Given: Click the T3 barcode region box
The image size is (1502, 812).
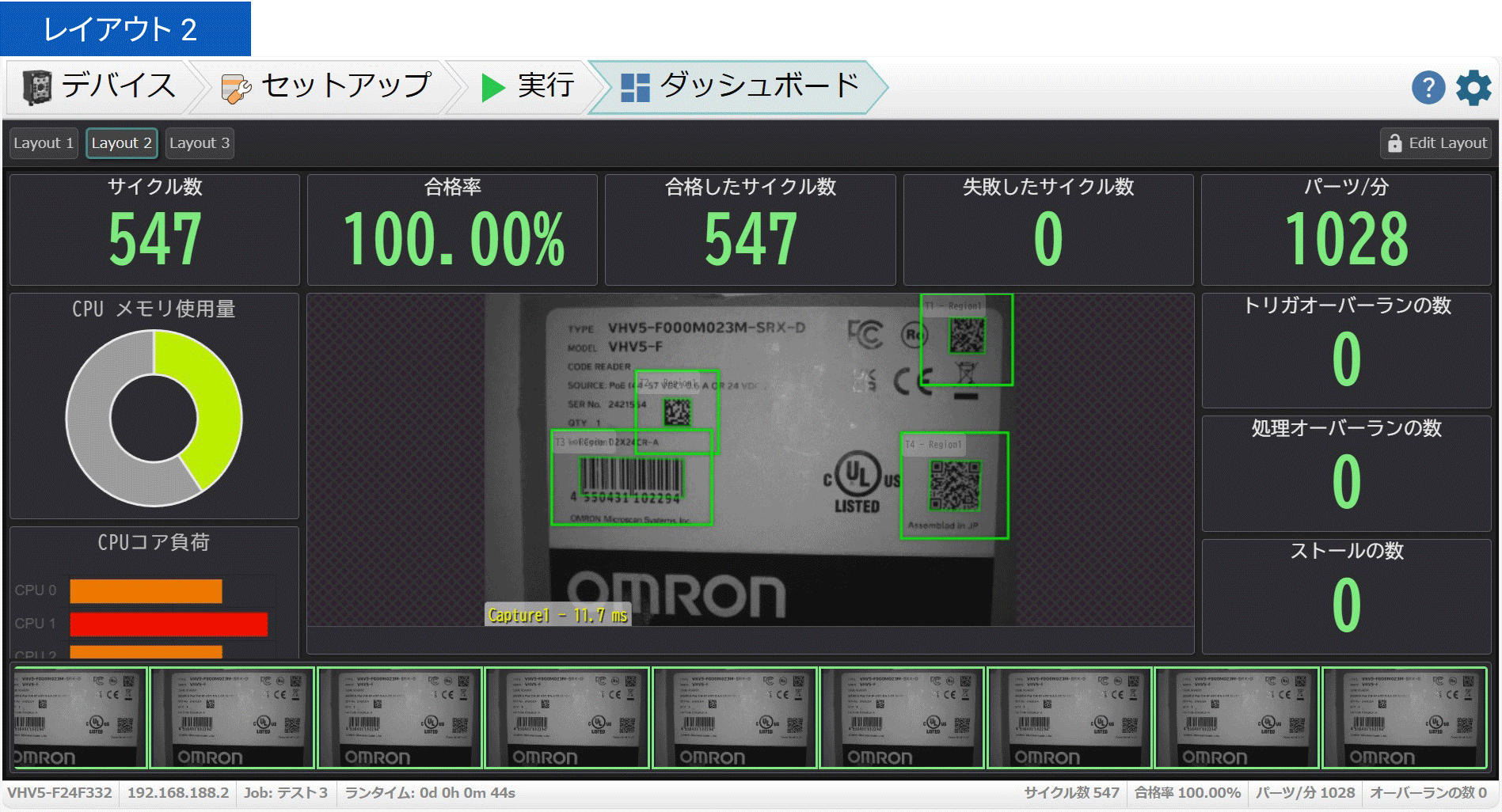Looking at the screenshot, I should pyautogui.click(x=631, y=477).
